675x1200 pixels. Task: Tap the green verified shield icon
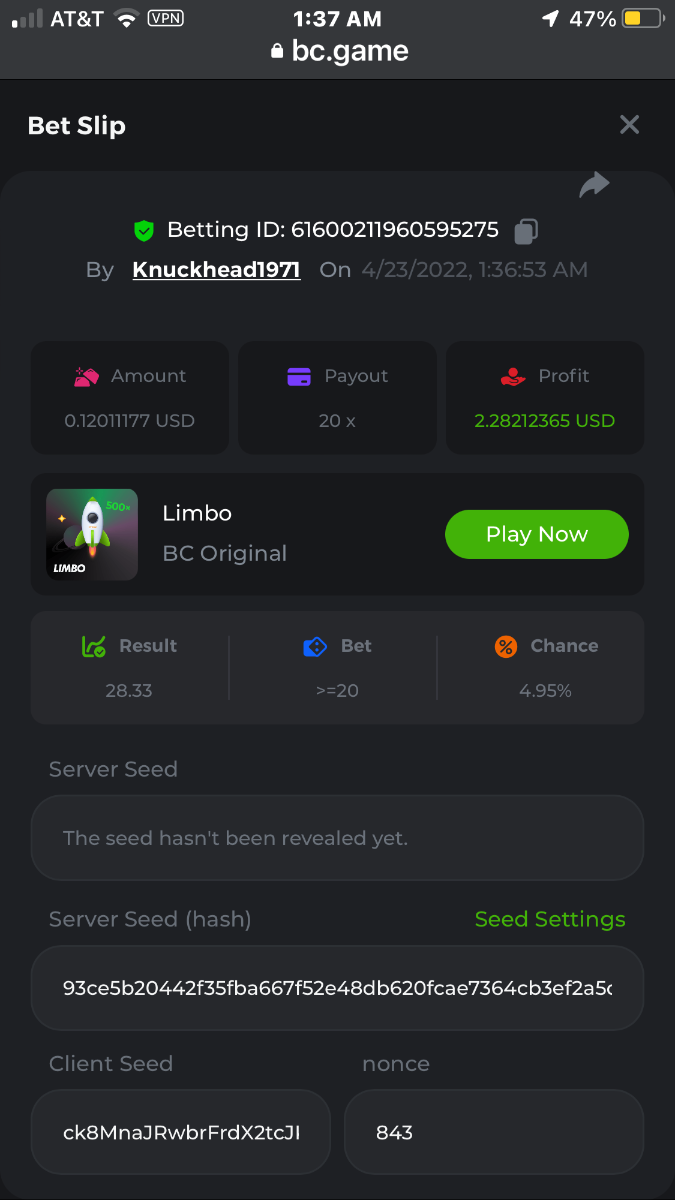[x=144, y=231]
